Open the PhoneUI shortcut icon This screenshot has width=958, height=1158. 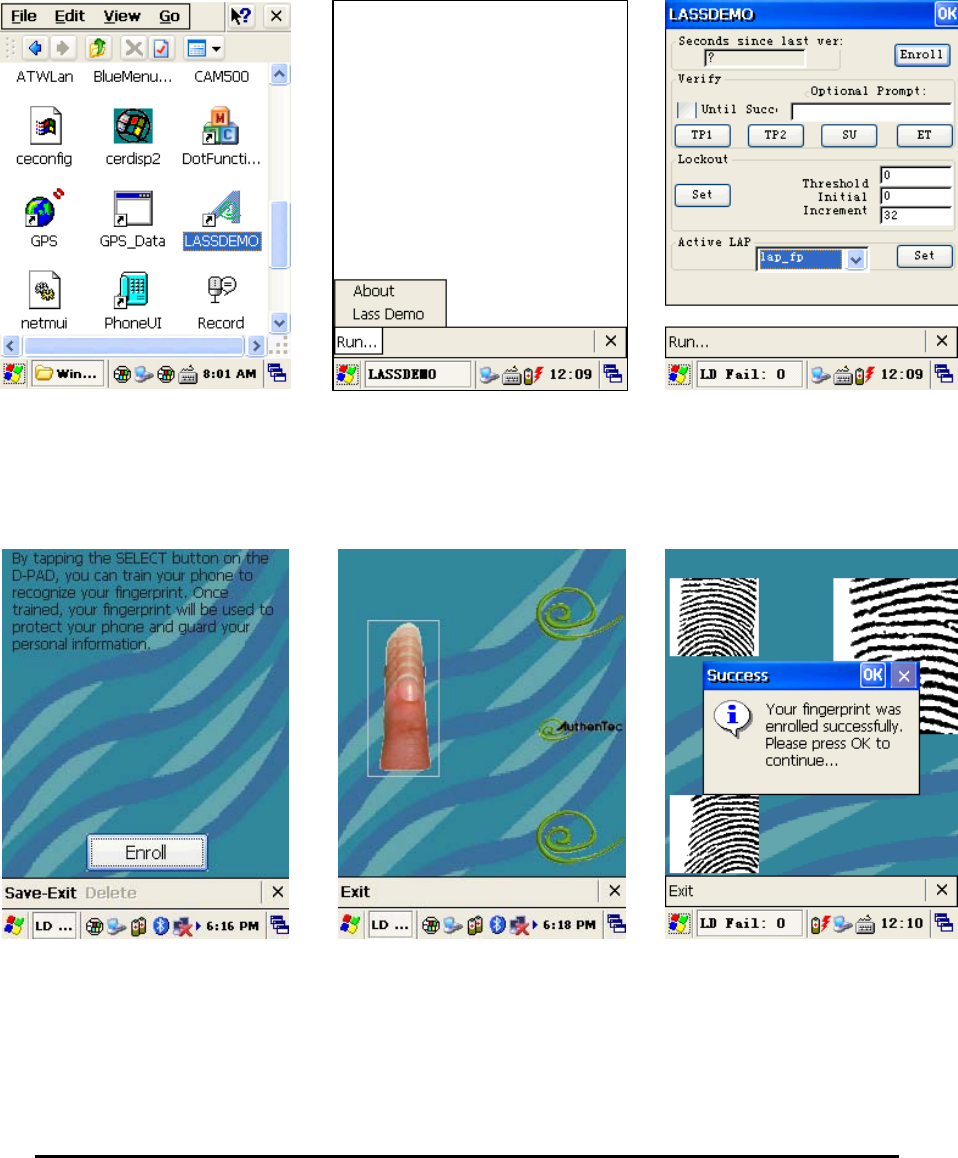coord(133,290)
